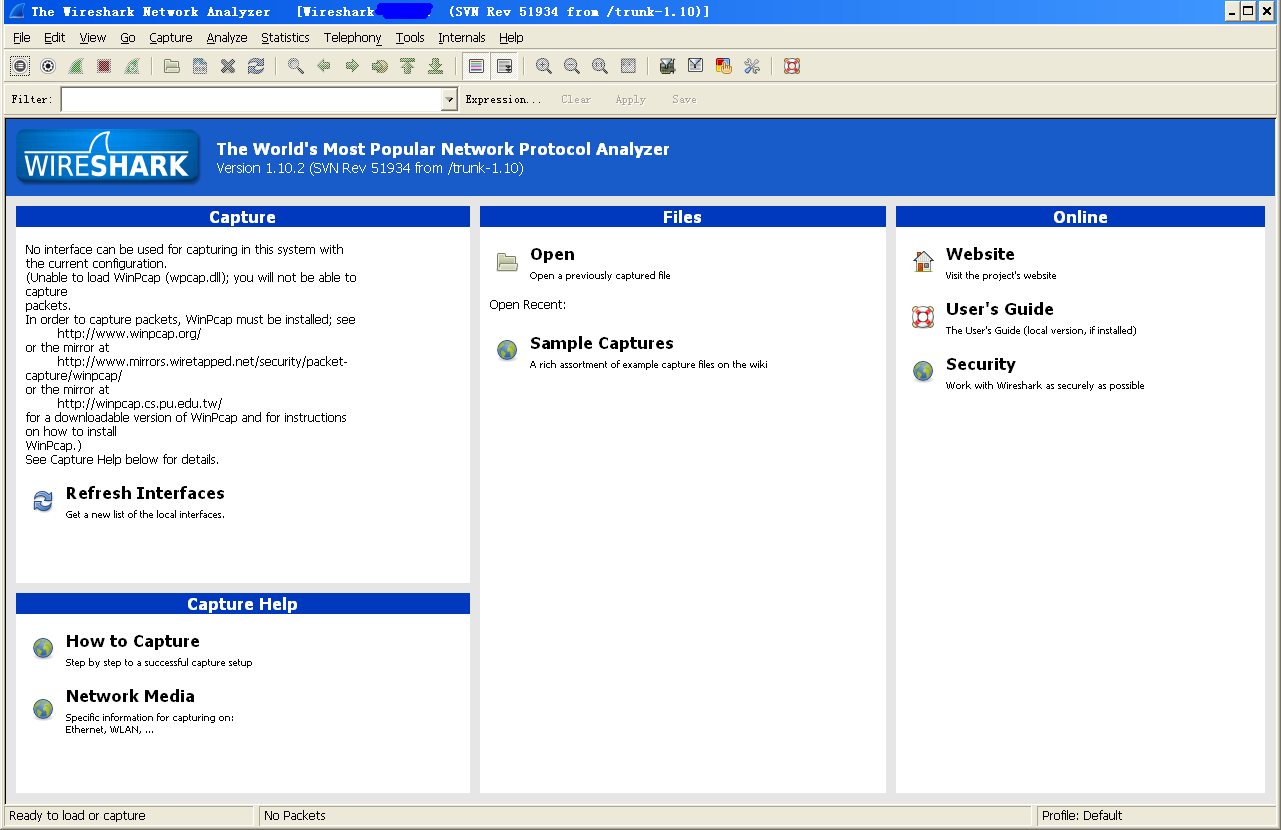The image size is (1281, 830).
Task: Open the capture interfaces list icon
Action: (x=20, y=66)
